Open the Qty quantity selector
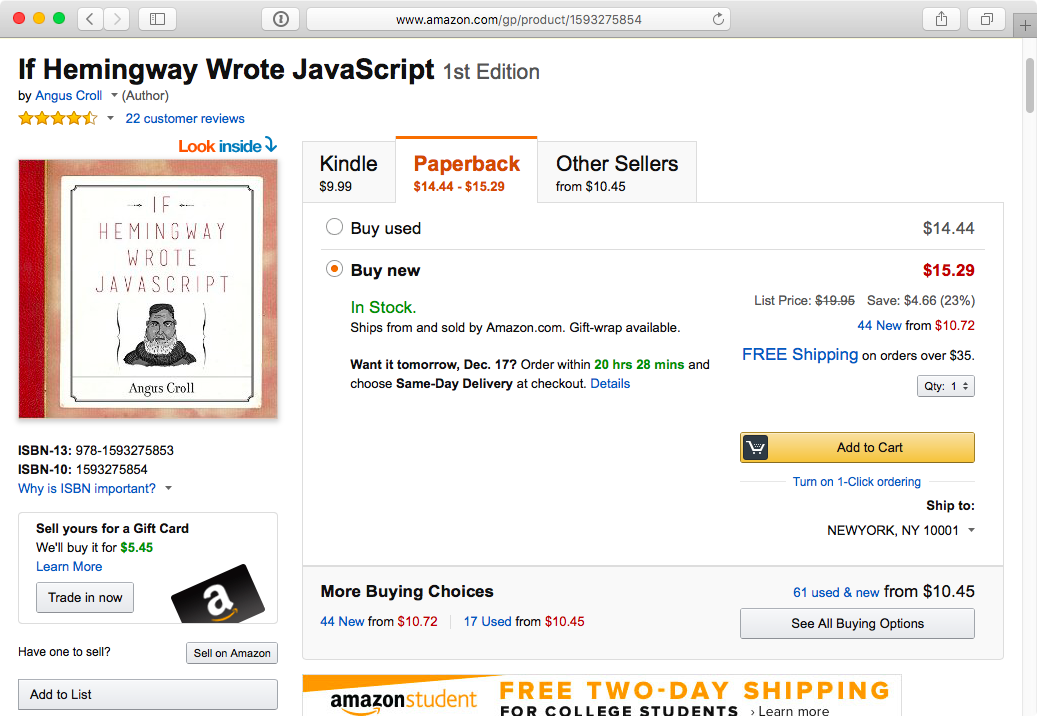 click(946, 386)
